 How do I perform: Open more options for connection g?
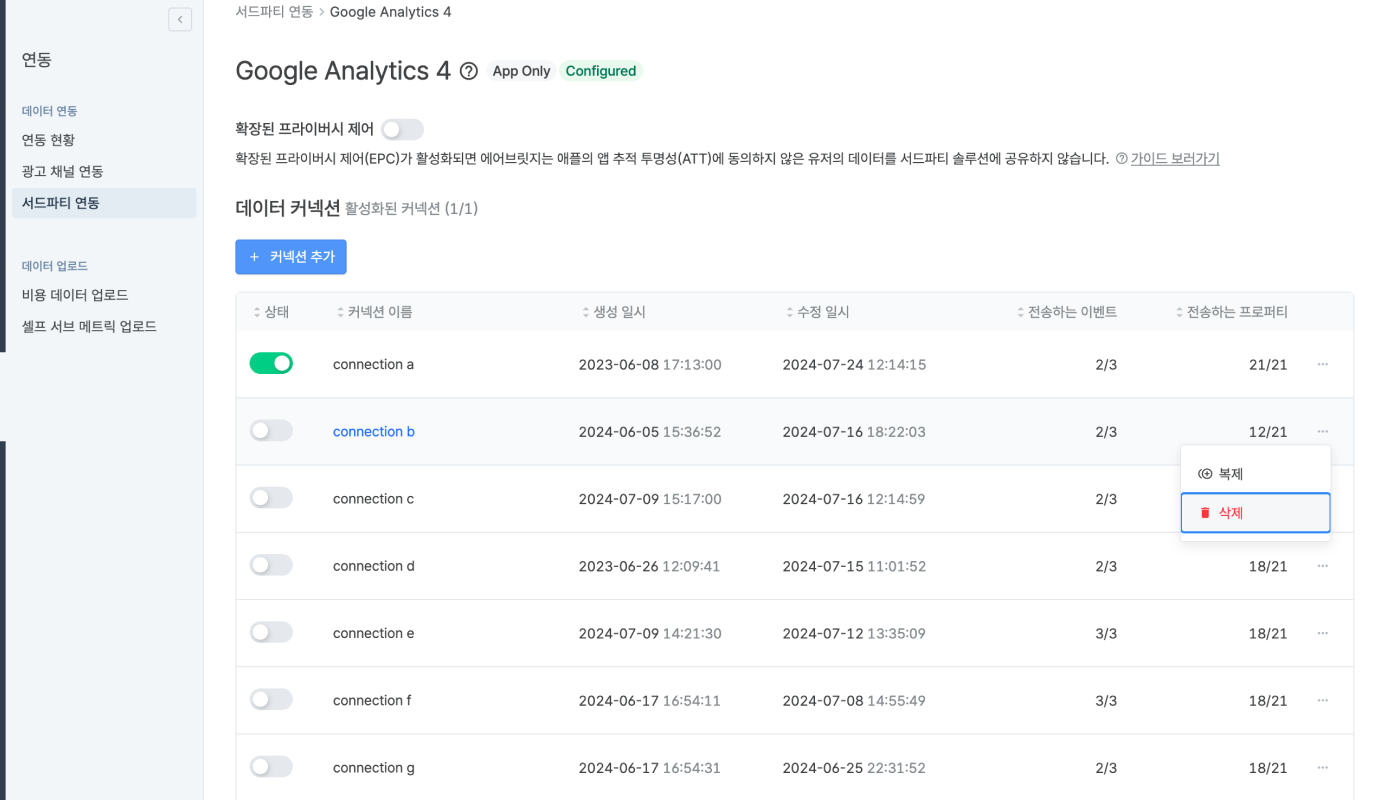click(x=1323, y=767)
